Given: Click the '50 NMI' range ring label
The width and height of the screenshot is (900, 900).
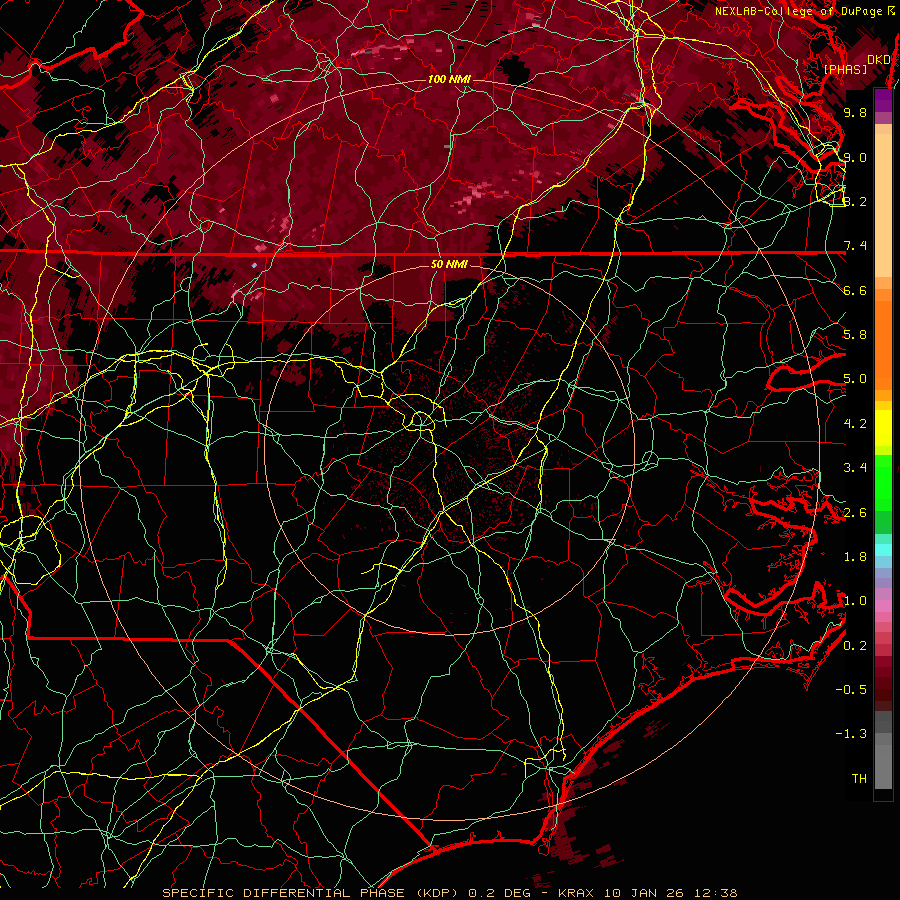Looking at the screenshot, I should [449, 264].
